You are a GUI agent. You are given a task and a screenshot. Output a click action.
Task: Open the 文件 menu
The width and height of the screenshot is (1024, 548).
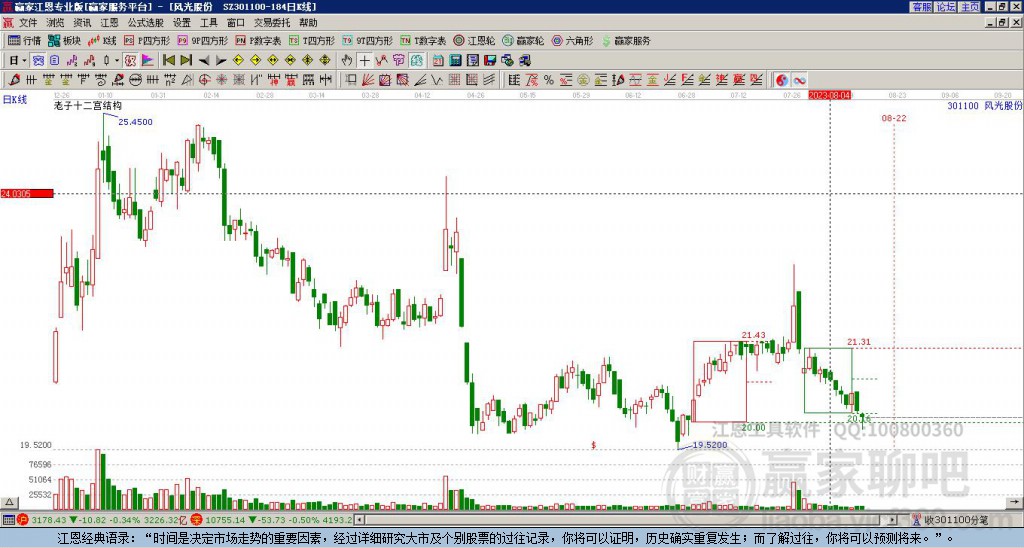click(x=28, y=23)
